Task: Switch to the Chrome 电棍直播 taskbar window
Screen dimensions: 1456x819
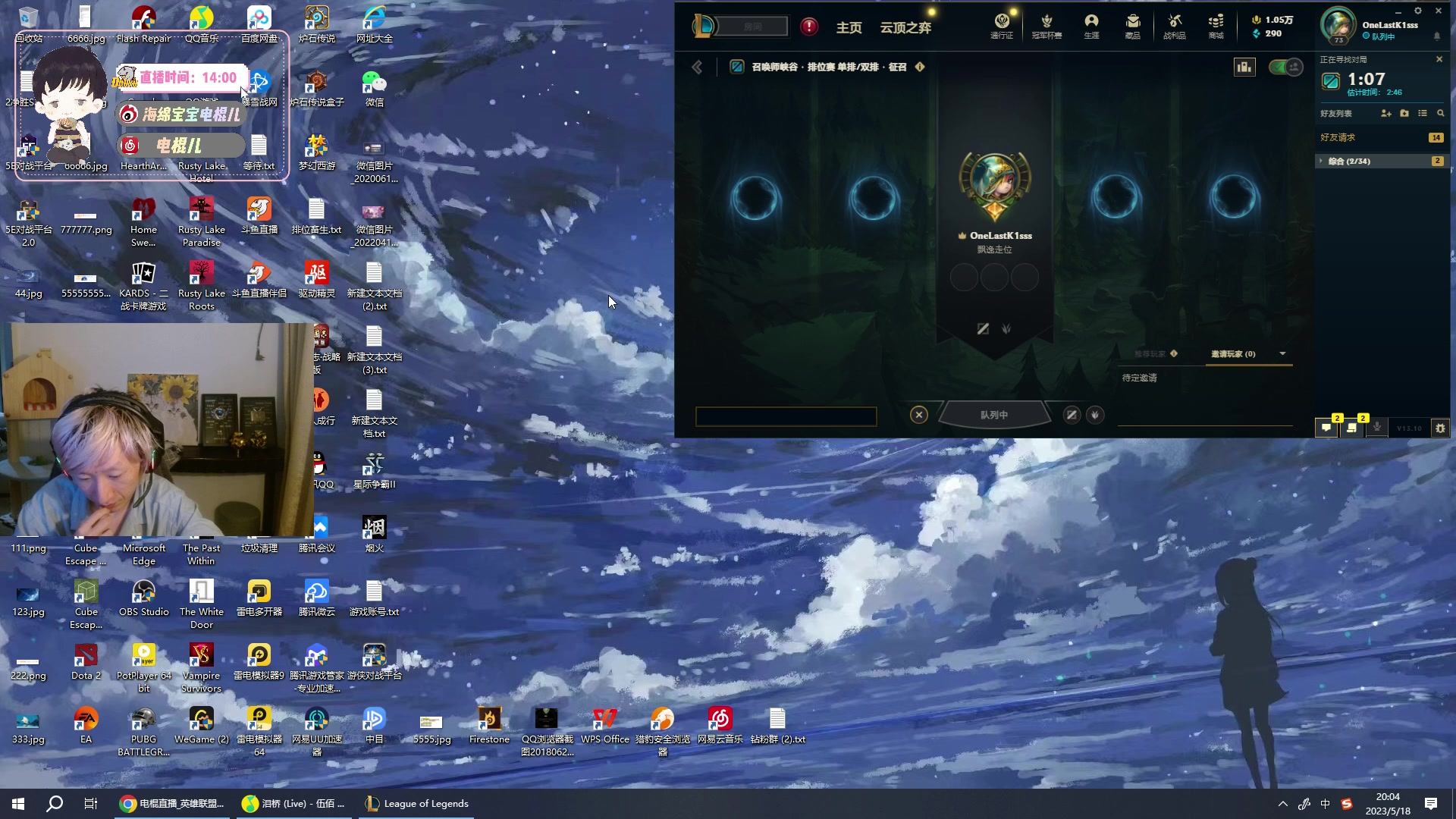Action: click(171, 804)
